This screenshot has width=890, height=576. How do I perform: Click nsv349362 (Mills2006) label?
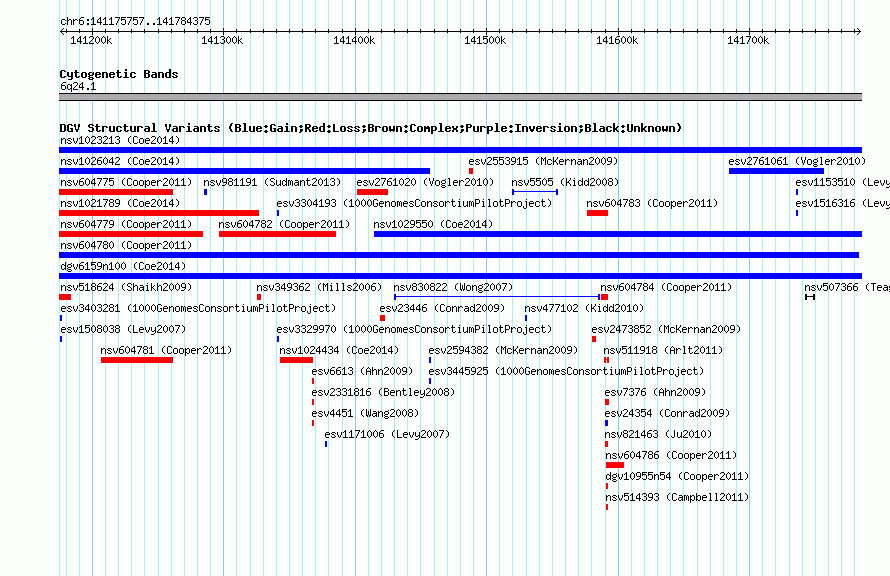coord(319,287)
